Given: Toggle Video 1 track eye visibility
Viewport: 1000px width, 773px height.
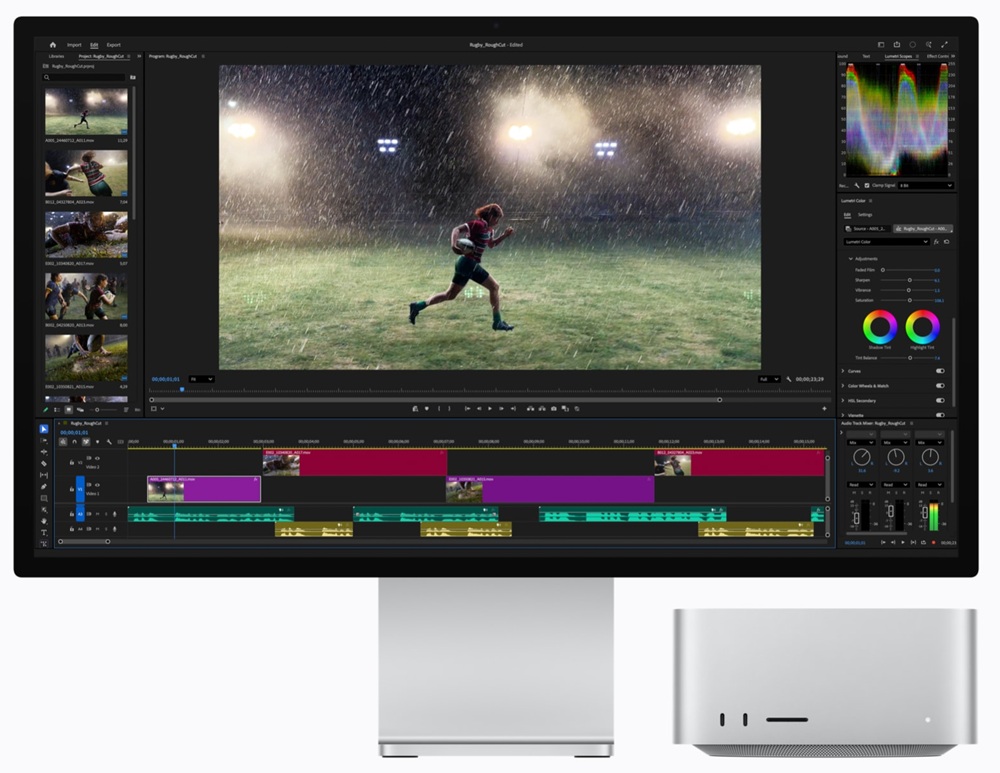Looking at the screenshot, I should 98,485.
